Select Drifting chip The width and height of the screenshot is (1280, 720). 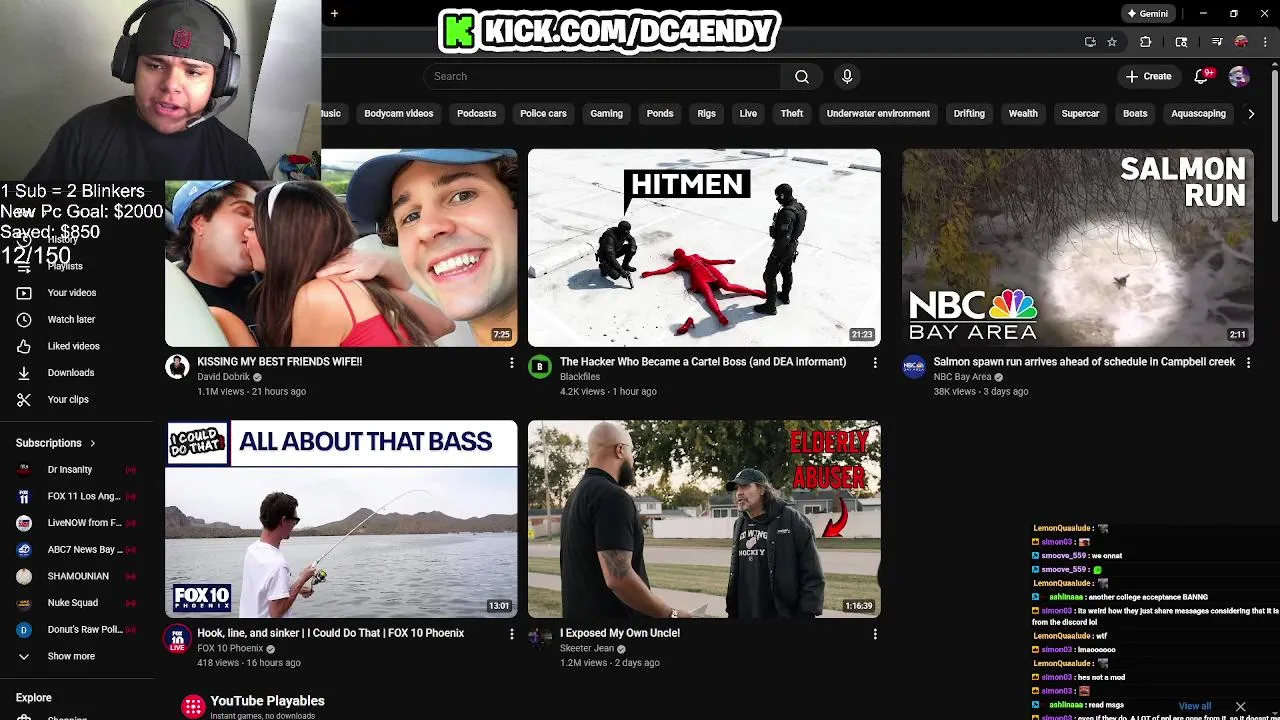969,113
